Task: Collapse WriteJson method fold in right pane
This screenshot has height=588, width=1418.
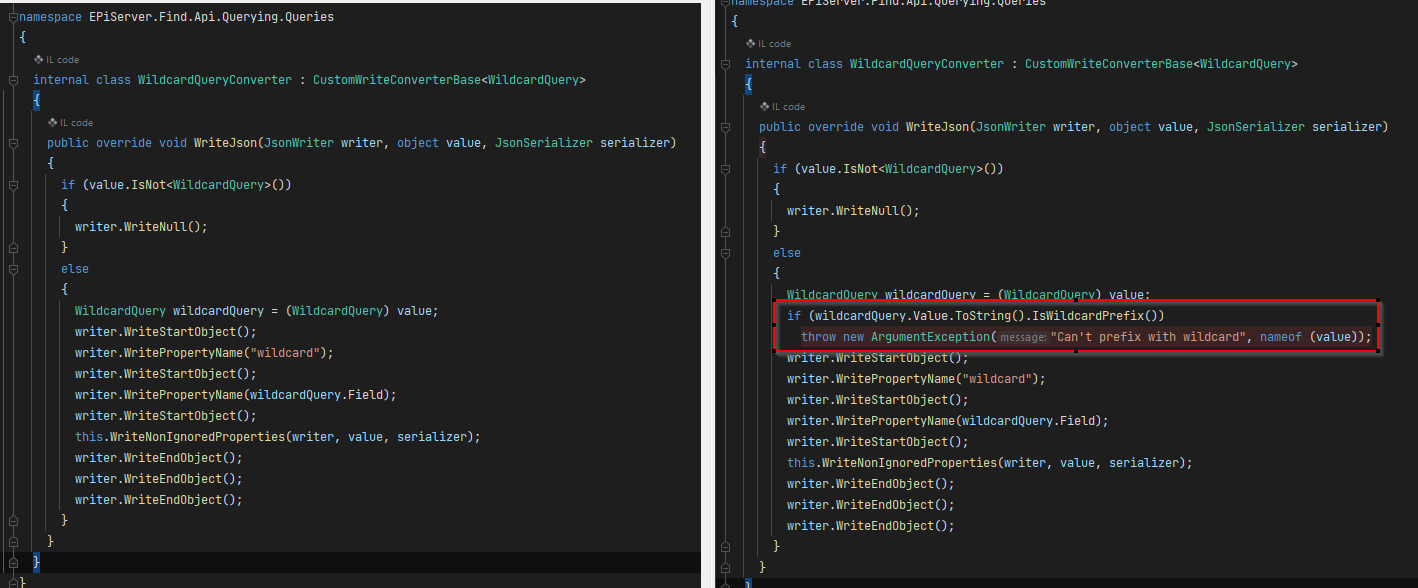Action: [725, 127]
